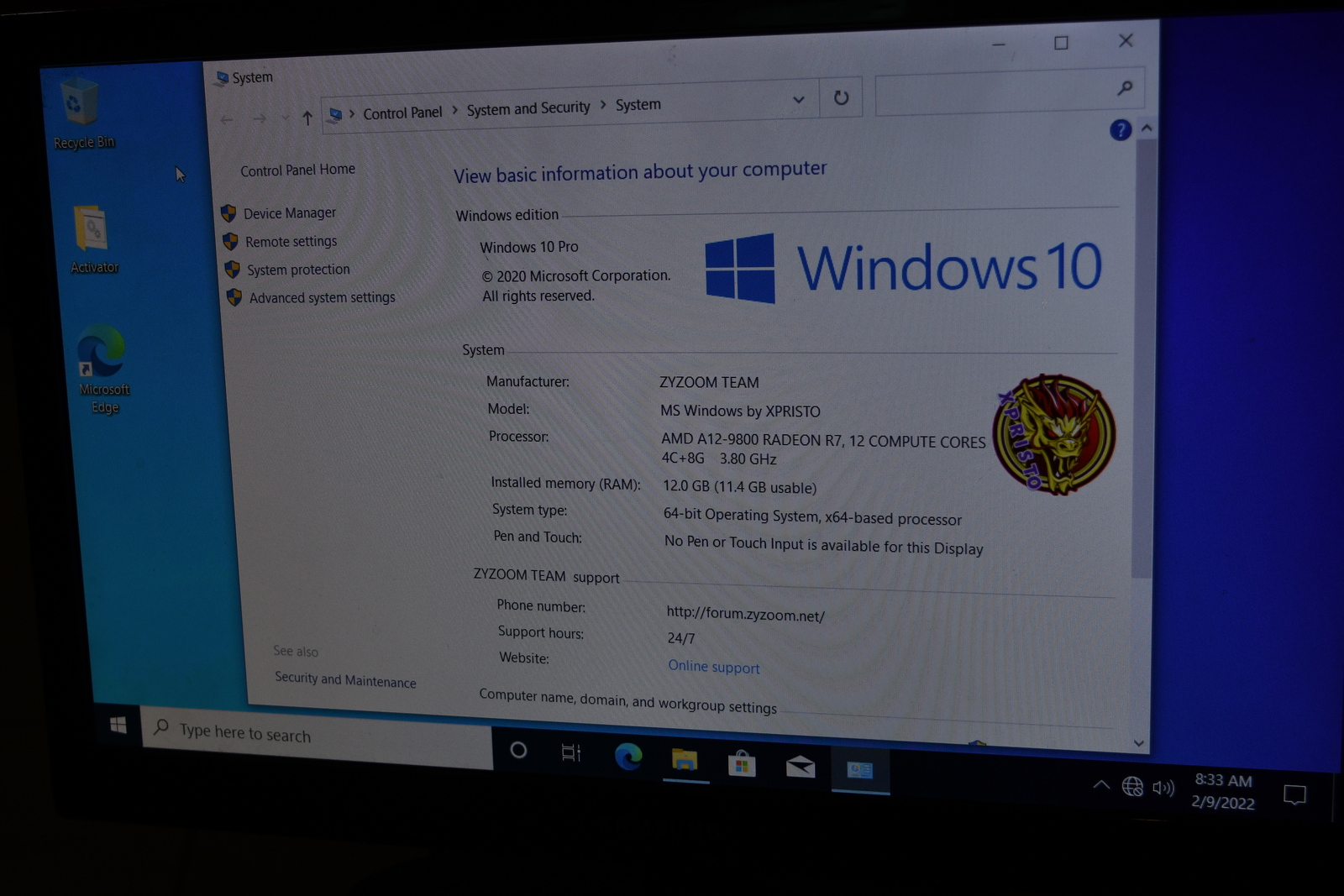Click the computer icon in address bar
The image size is (1344, 896).
tap(335, 114)
